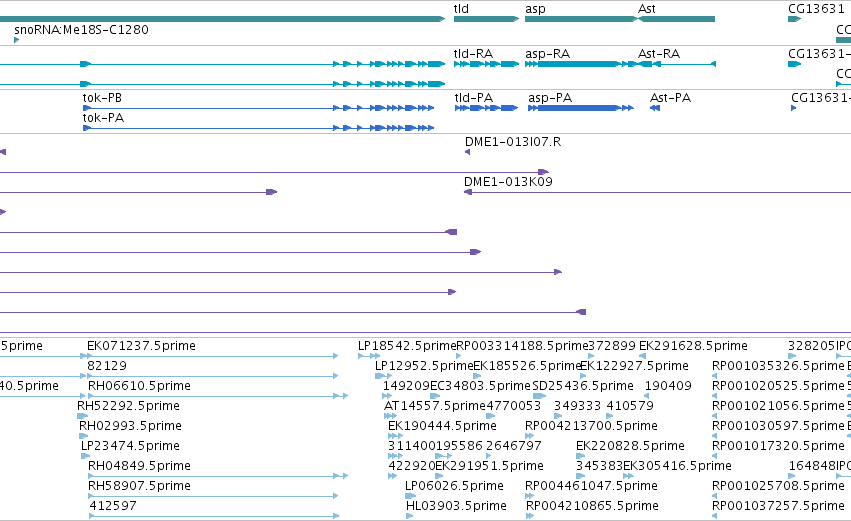Select EST label 410579
Viewport: 851px width, 521px height.
tap(630, 406)
